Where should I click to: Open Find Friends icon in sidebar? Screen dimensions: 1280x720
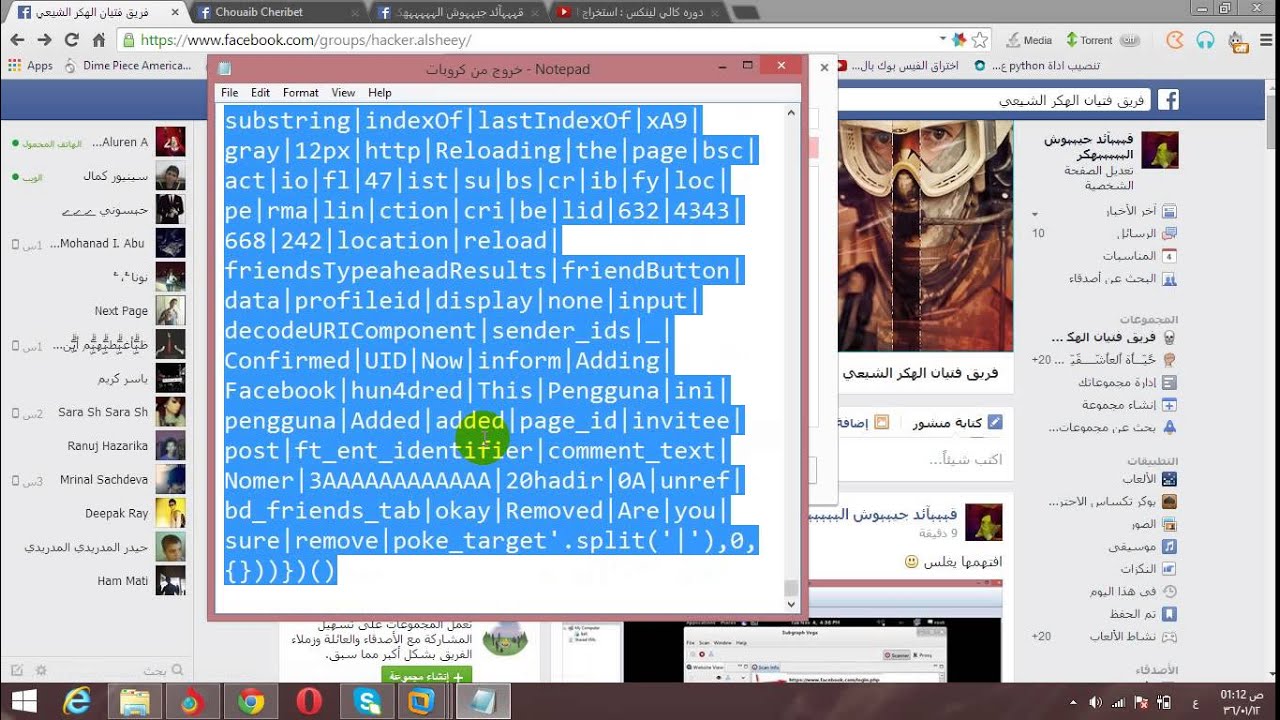1169,279
